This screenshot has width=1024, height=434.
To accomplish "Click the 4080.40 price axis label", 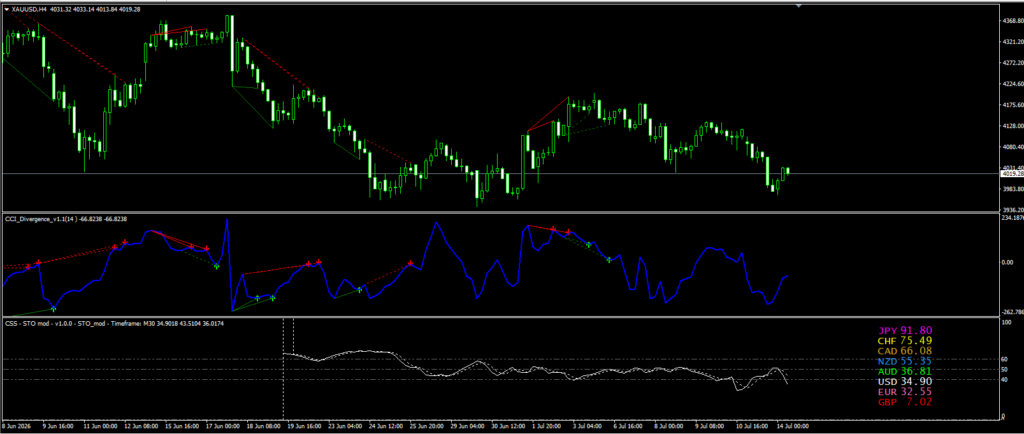I will click(1012, 147).
